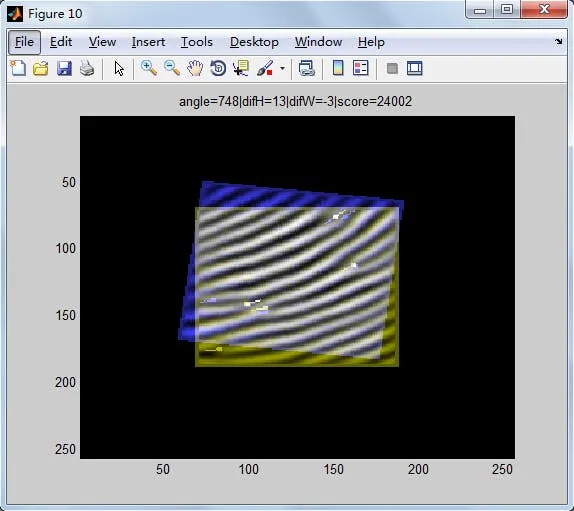The image size is (574, 511).
Task: Insert a Legend via toolbar icon
Action: (361, 68)
